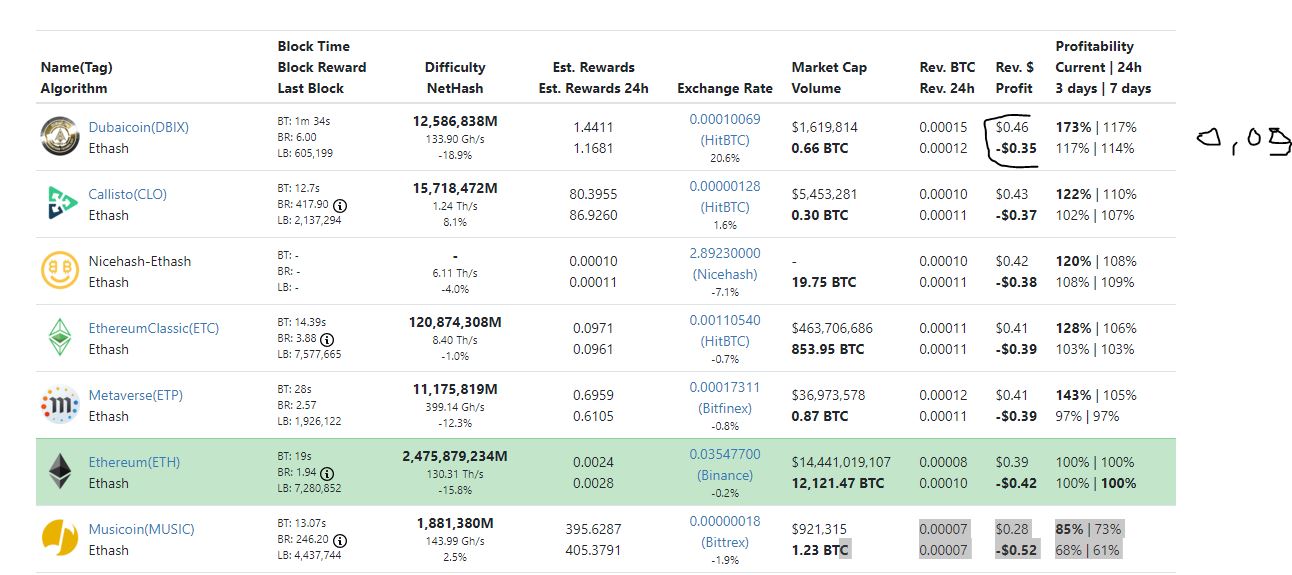Click Musicoin difficulty 1,881,380M
Viewport: 1292px width, 575px height.
(x=455, y=523)
